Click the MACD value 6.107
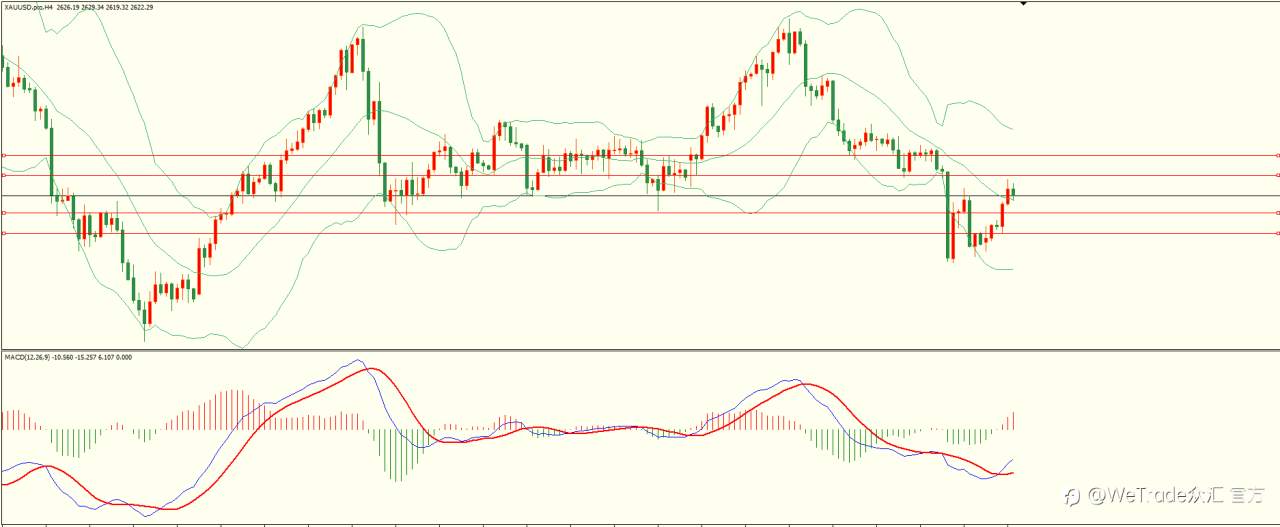The width and height of the screenshot is (1280, 527). pyautogui.click(x=106, y=357)
